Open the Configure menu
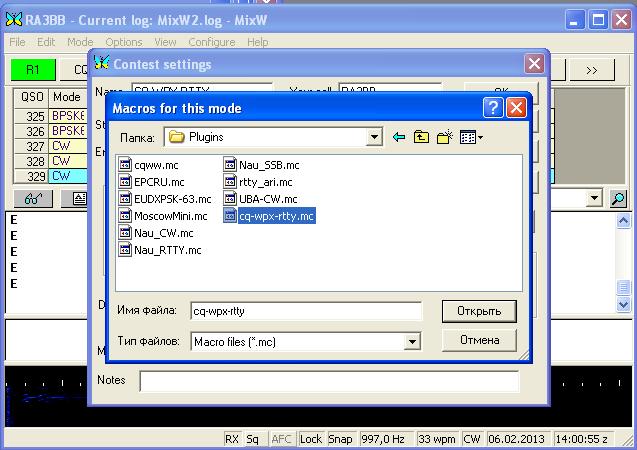The image size is (637, 450). 211,42
